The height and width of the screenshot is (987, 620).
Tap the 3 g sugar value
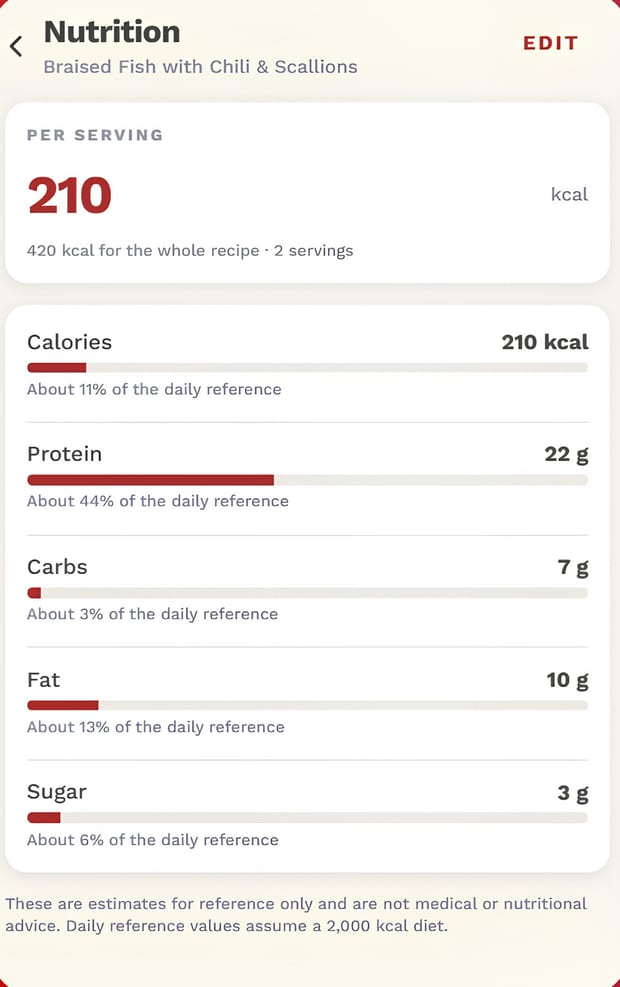pos(573,792)
